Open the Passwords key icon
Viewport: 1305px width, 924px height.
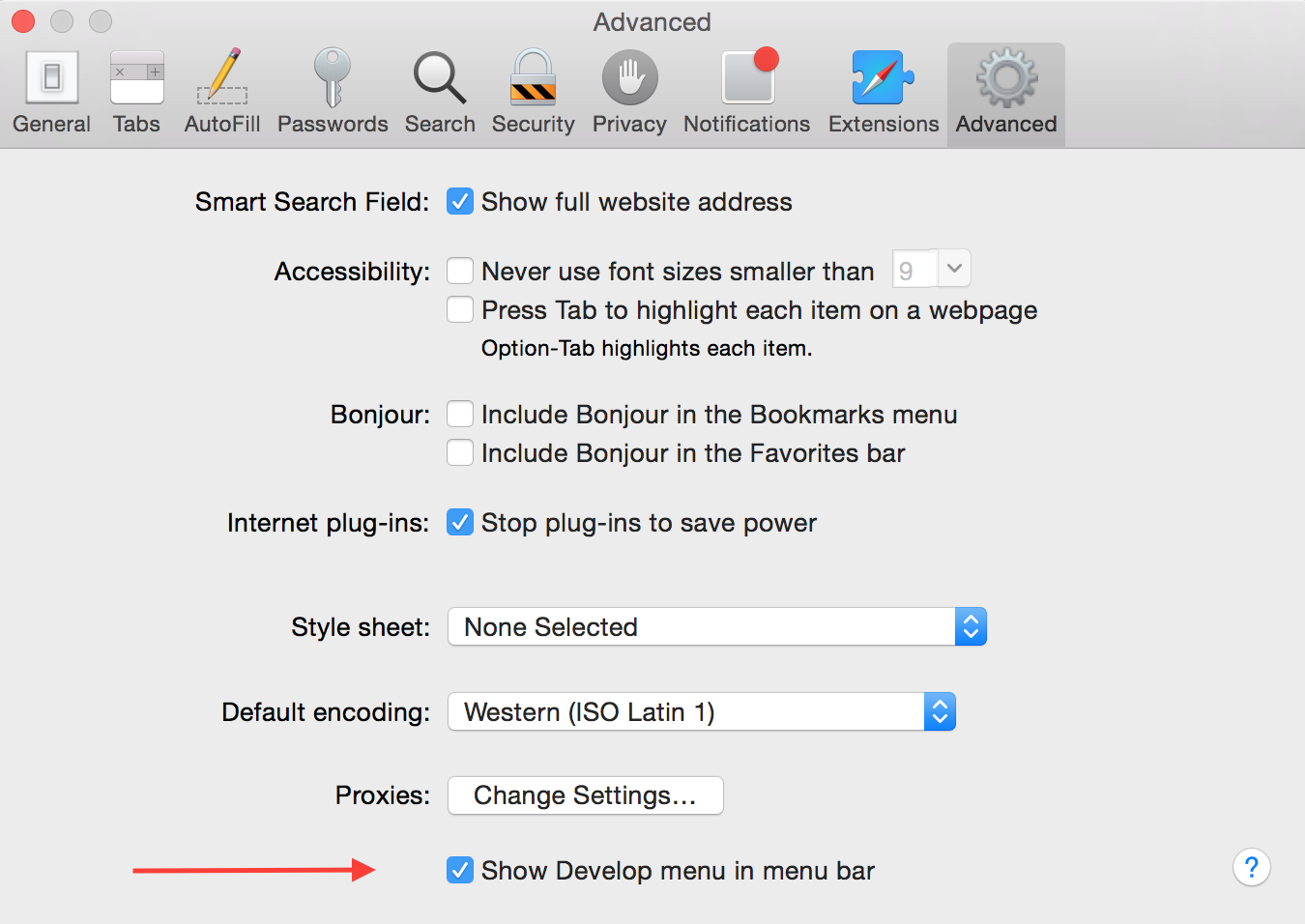tap(333, 77)
